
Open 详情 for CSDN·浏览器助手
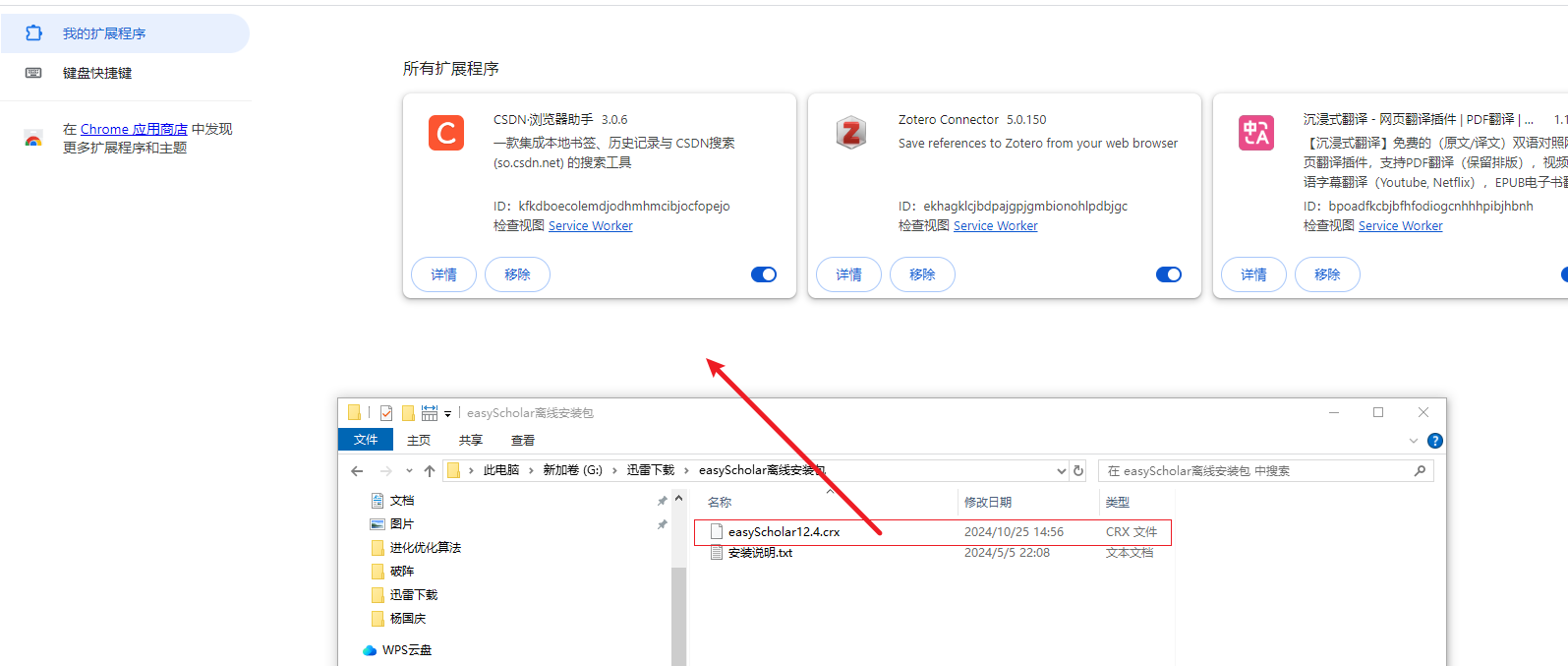point(443,274)
